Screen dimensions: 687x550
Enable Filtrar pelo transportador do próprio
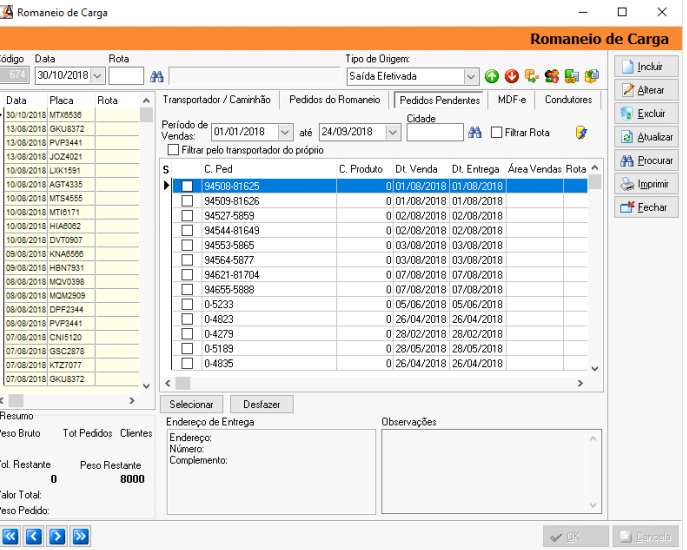tap(174, 150)
